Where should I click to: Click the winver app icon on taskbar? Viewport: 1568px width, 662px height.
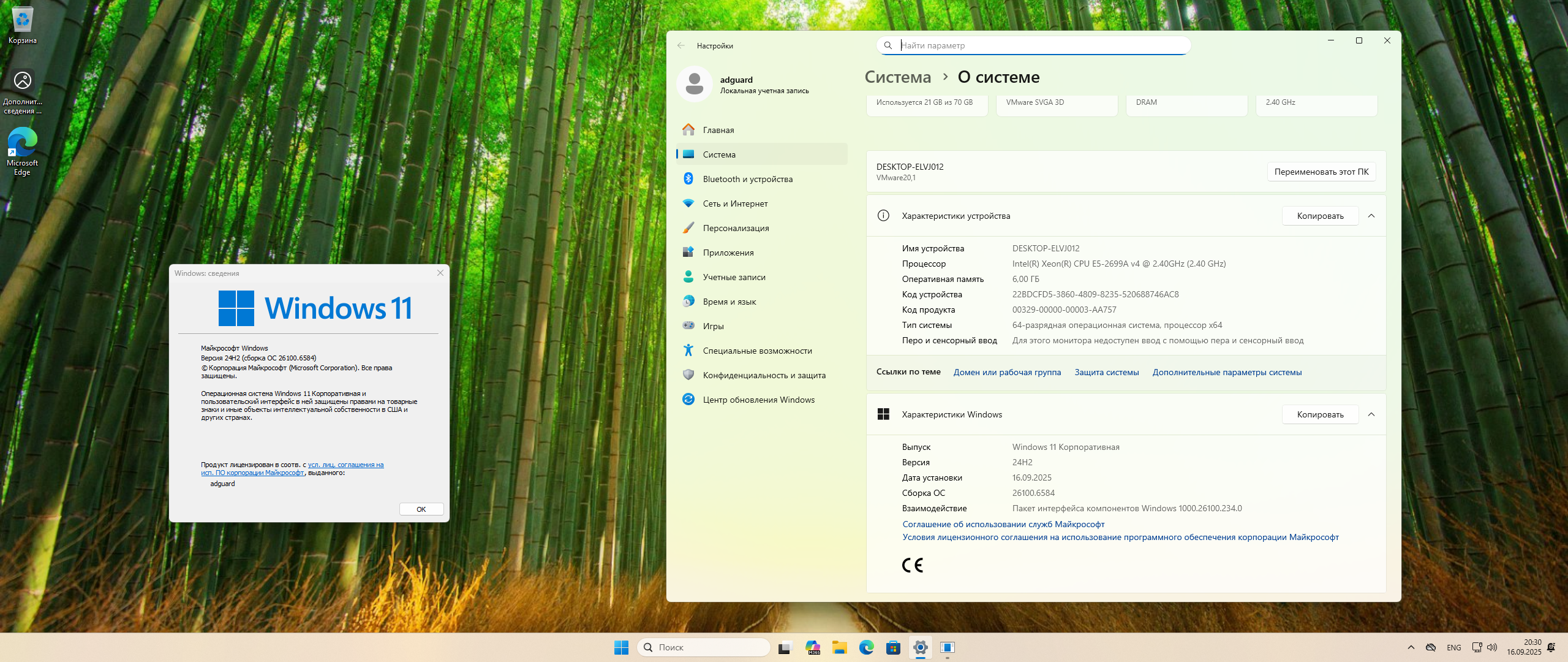947,647
